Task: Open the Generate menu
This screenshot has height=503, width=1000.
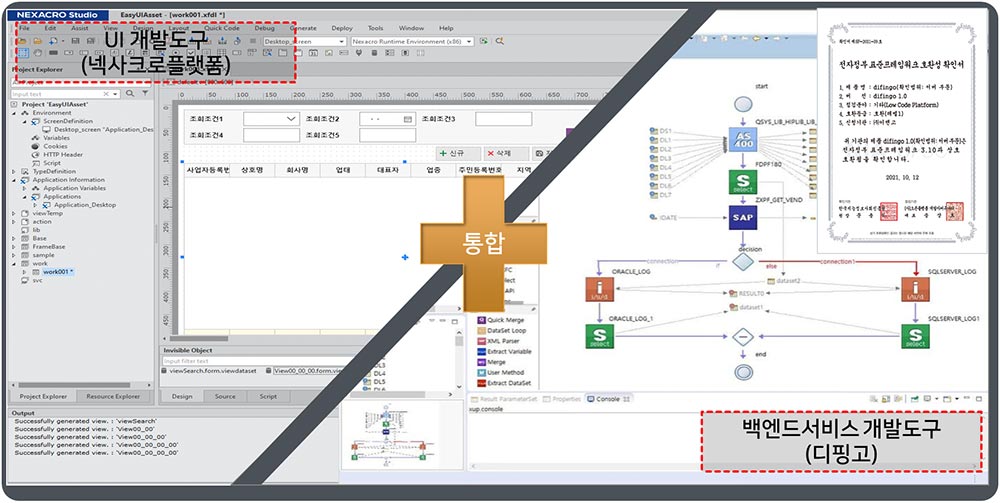Action: pyautogui.click(x=303, y=28)
